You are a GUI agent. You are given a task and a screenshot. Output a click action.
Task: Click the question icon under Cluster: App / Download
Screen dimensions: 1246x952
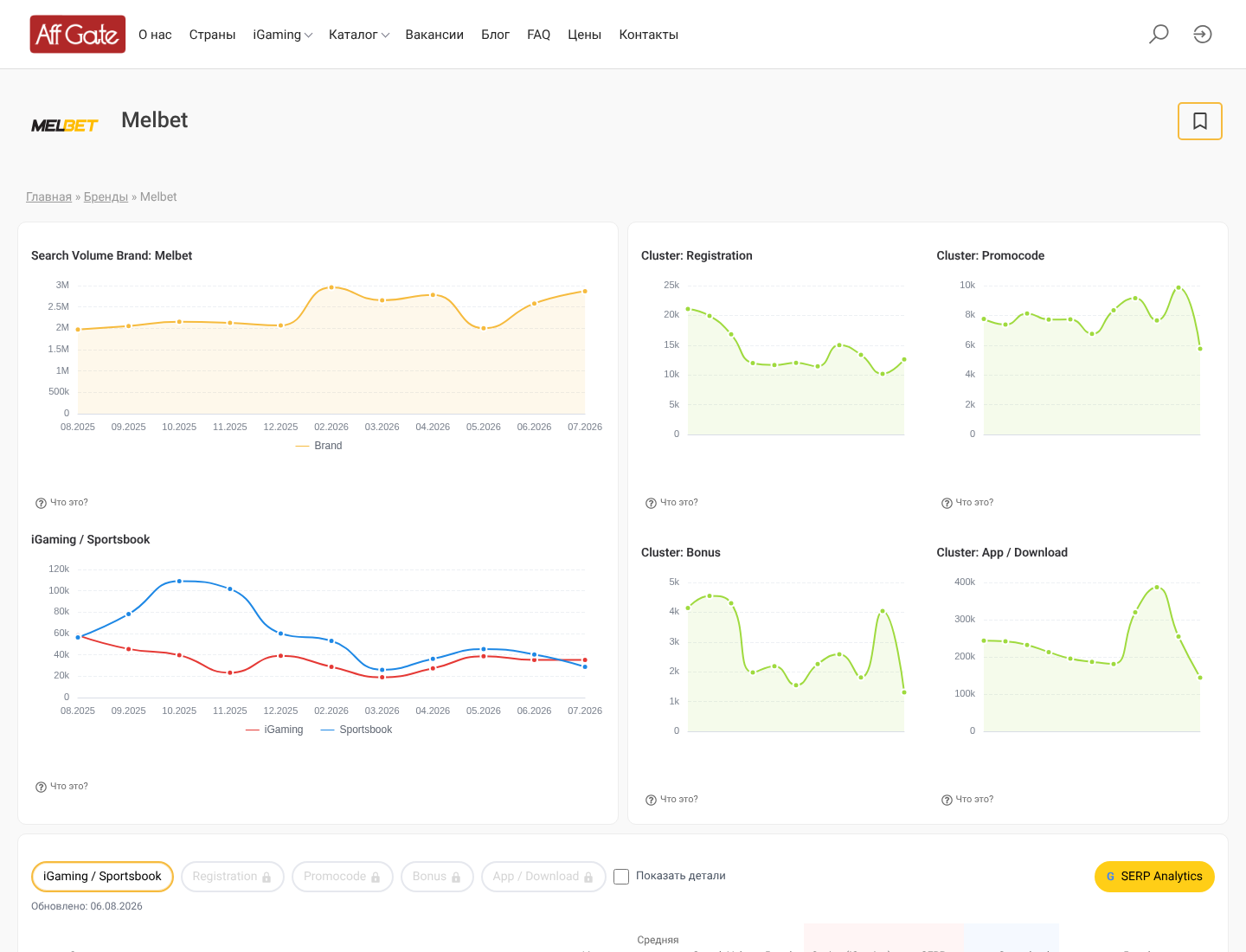click(x=947, y=800)
